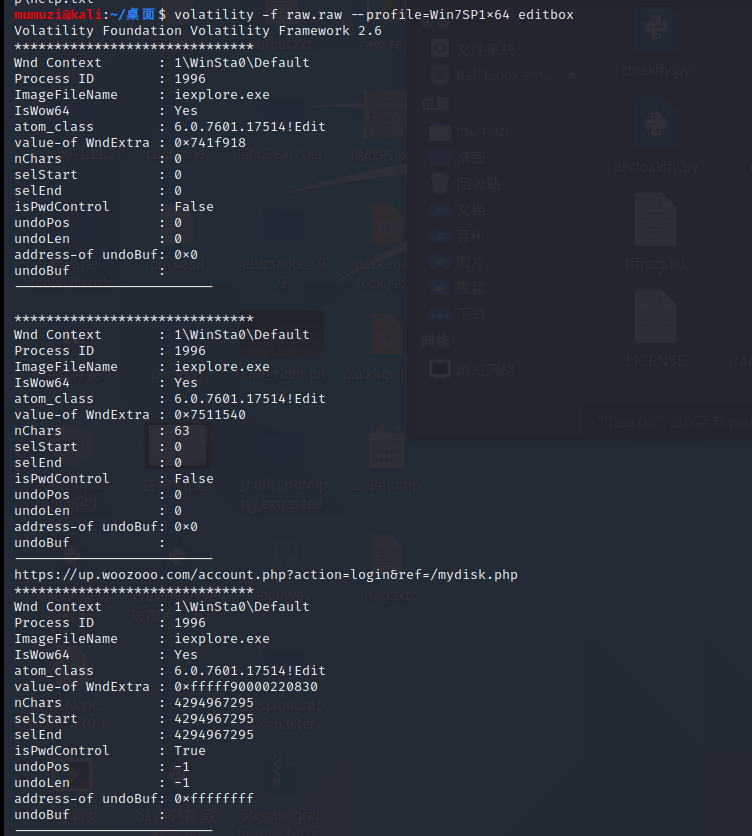The height and width of the screenshot is (836, 752).
Task: Eject the Kali Linux arm device
Action: (x=572, y=76)
